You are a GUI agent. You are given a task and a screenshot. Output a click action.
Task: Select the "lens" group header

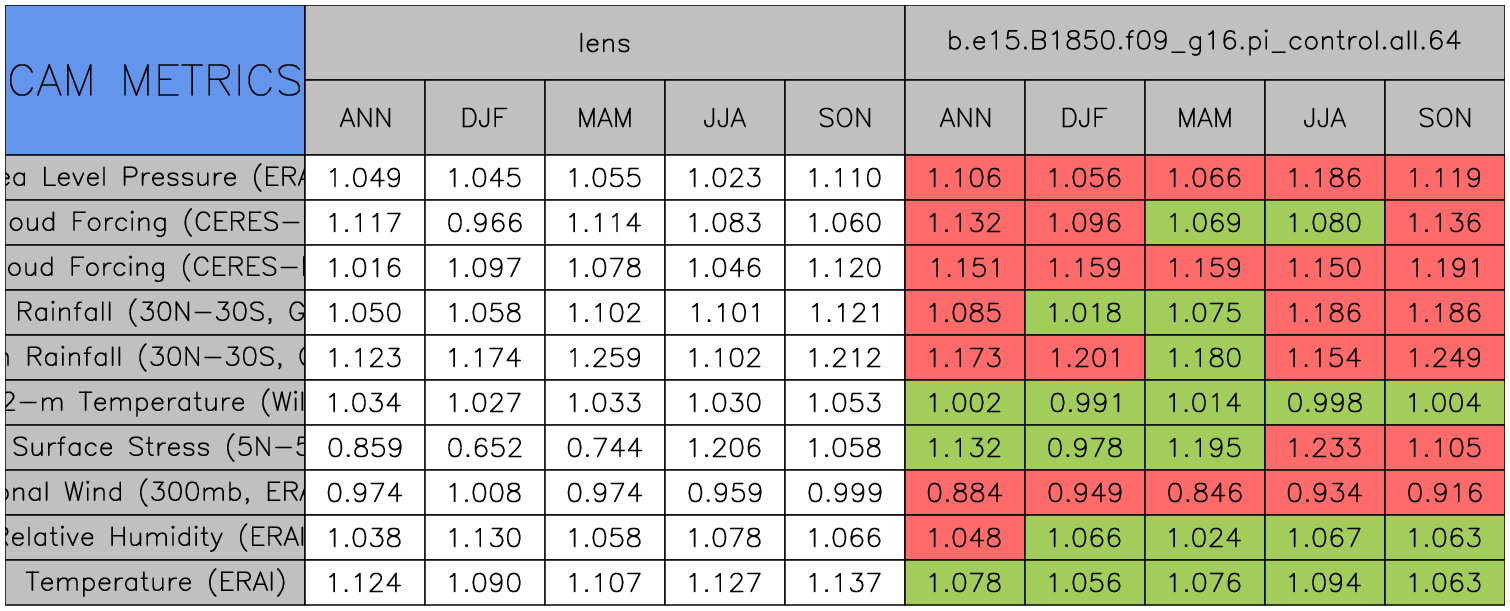coord(604,42)
